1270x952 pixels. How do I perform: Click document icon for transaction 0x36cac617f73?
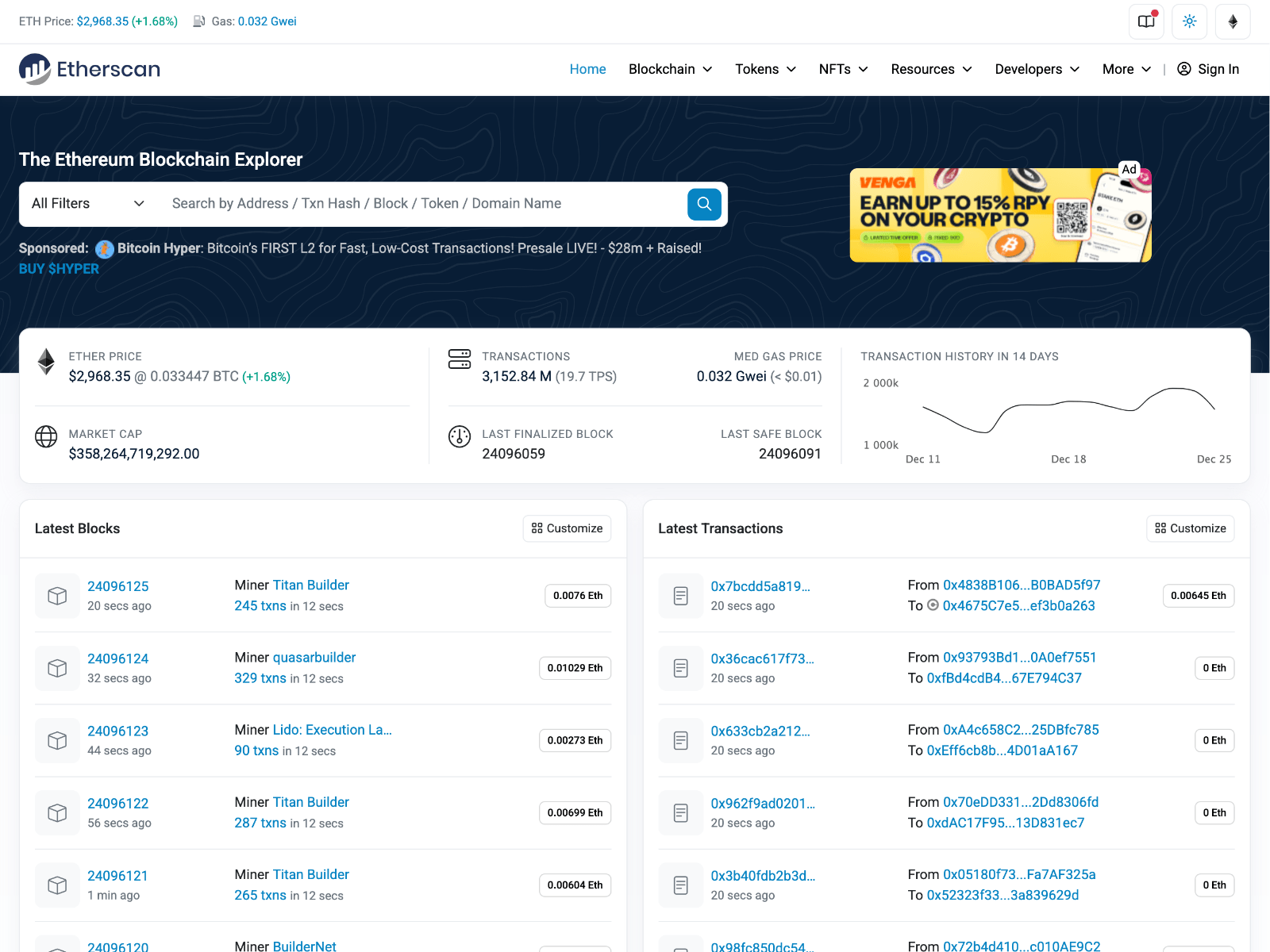(681, 668)
